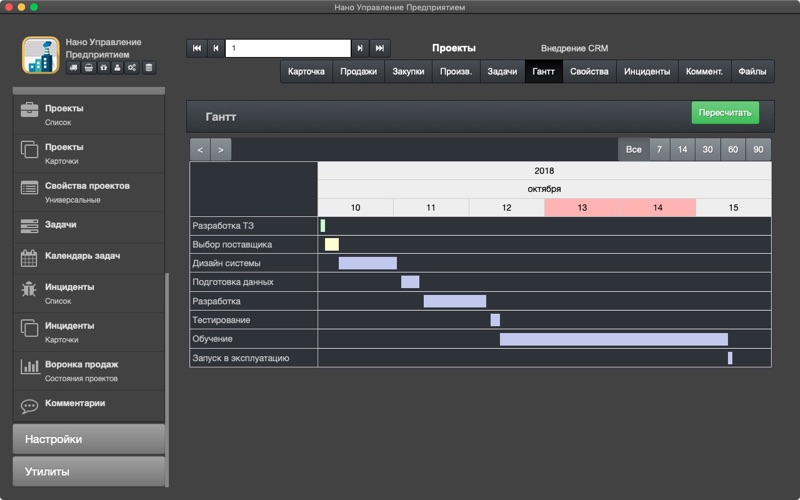This screenshot has width=800, height=500.
Task: Select the 7-day range toggle
Action: 659,149
